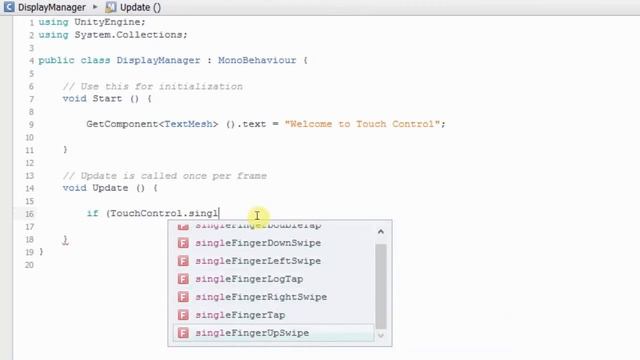Click 'TouchControl.singl' in the if statement
This screenshot has width=640, height=360.
tap(164, 213)
